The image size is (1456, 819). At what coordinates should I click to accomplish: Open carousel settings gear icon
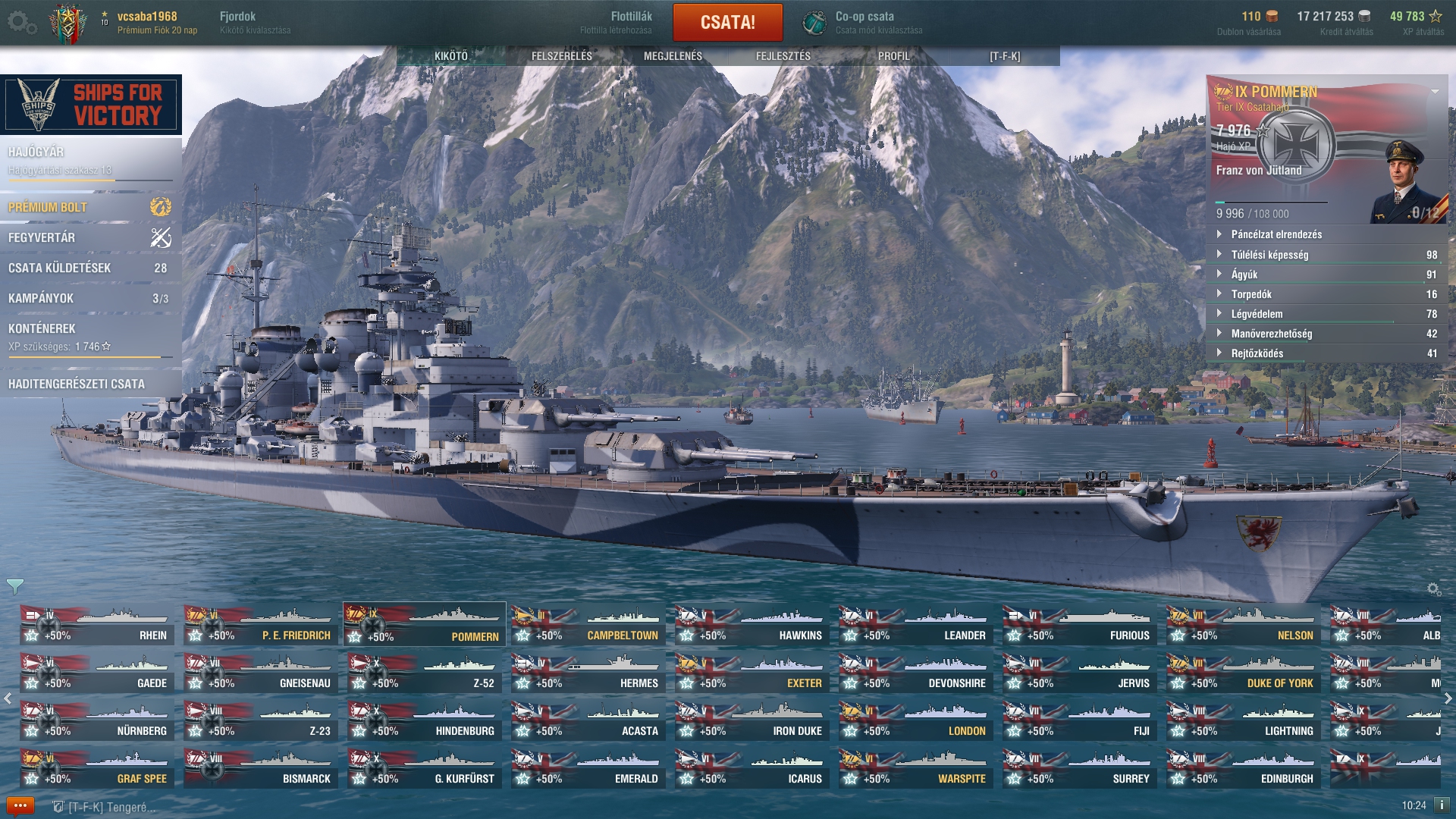(1433, 589)
